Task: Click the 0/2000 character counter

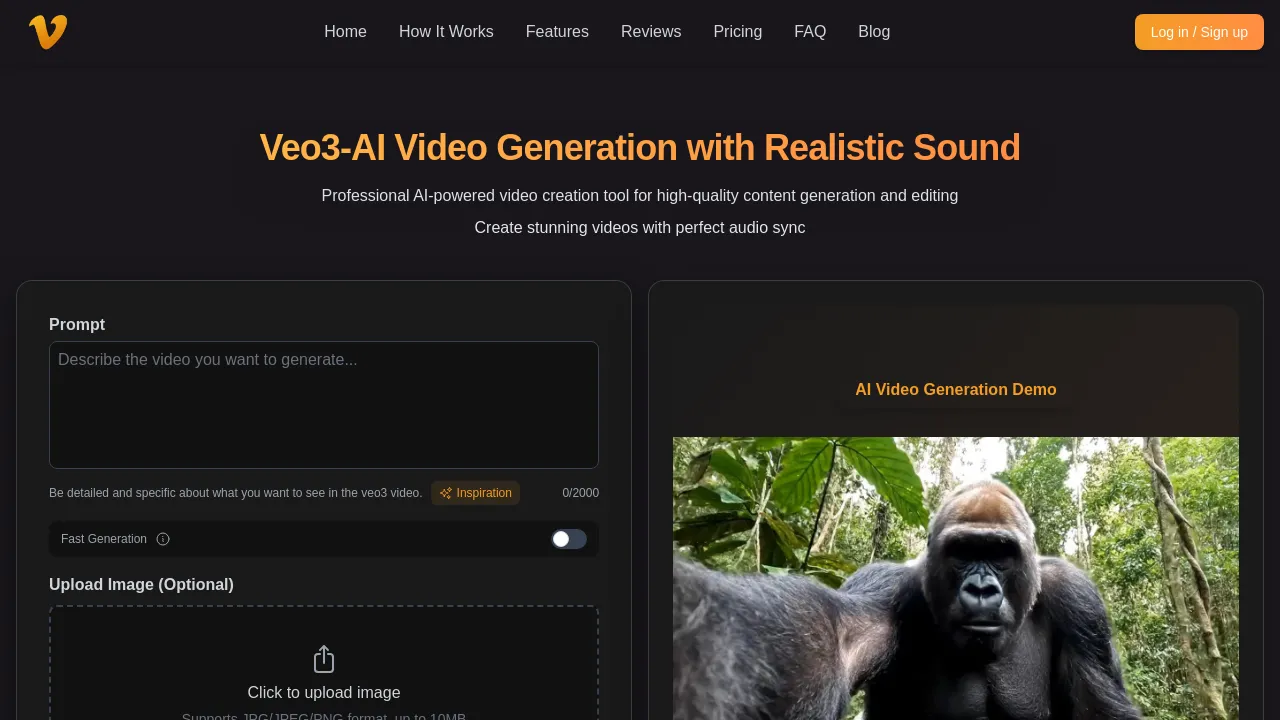Action: tap(581, 493)
